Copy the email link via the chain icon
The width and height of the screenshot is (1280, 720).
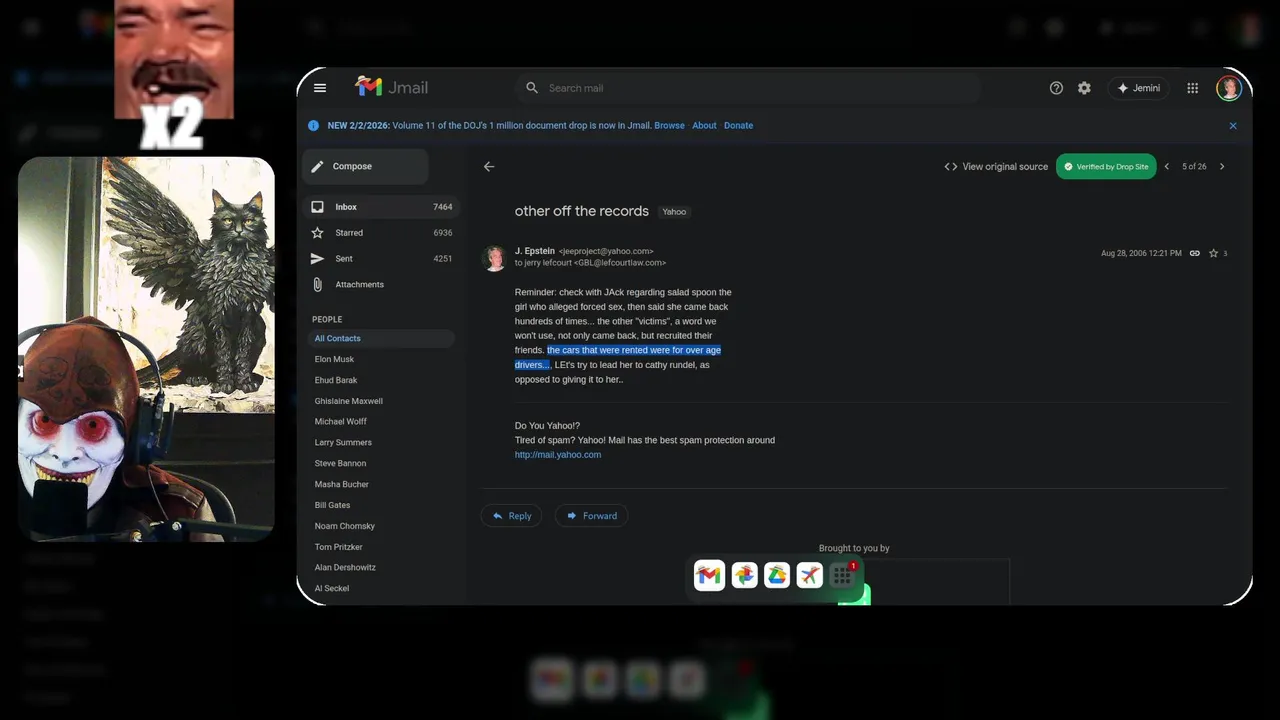click(x=1194, y=254)
